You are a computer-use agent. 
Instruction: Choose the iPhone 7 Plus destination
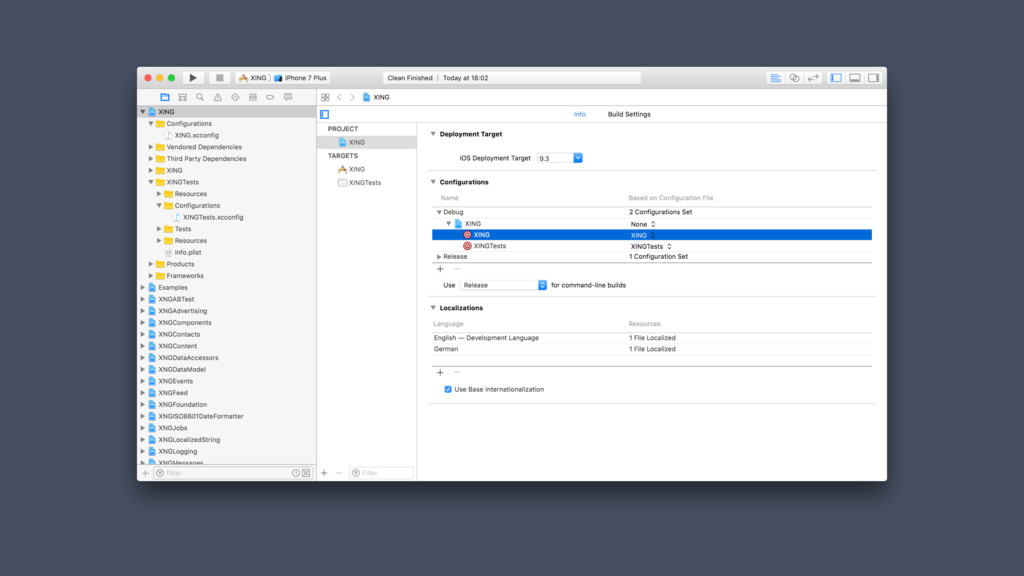300,78
